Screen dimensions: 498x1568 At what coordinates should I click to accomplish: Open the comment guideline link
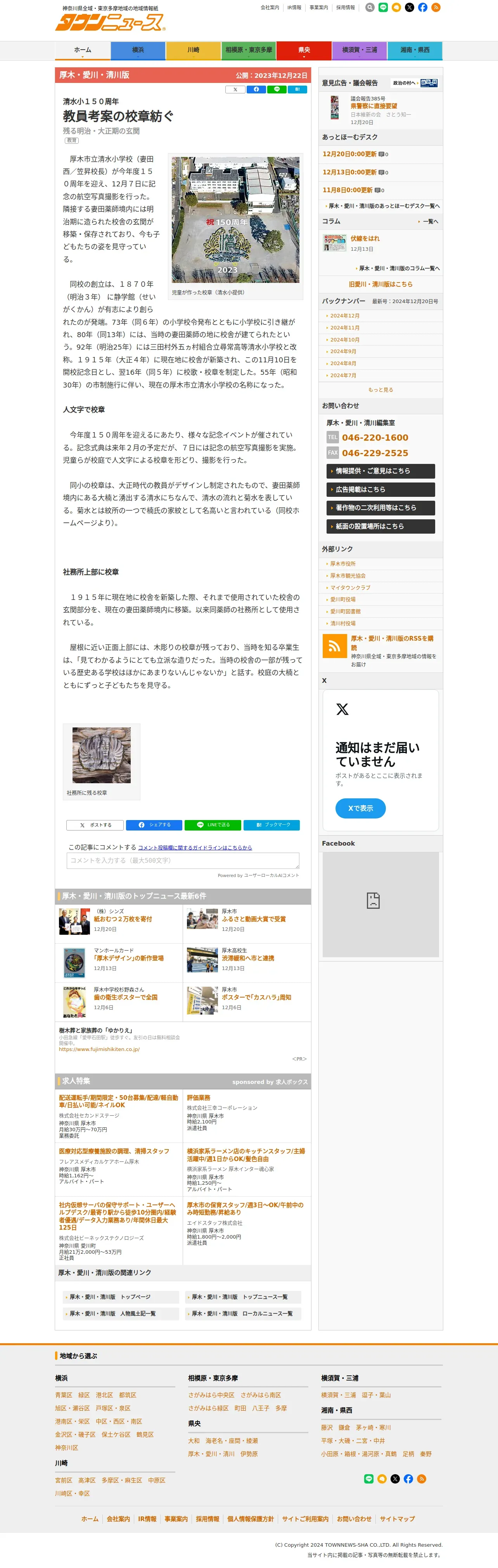194,847
